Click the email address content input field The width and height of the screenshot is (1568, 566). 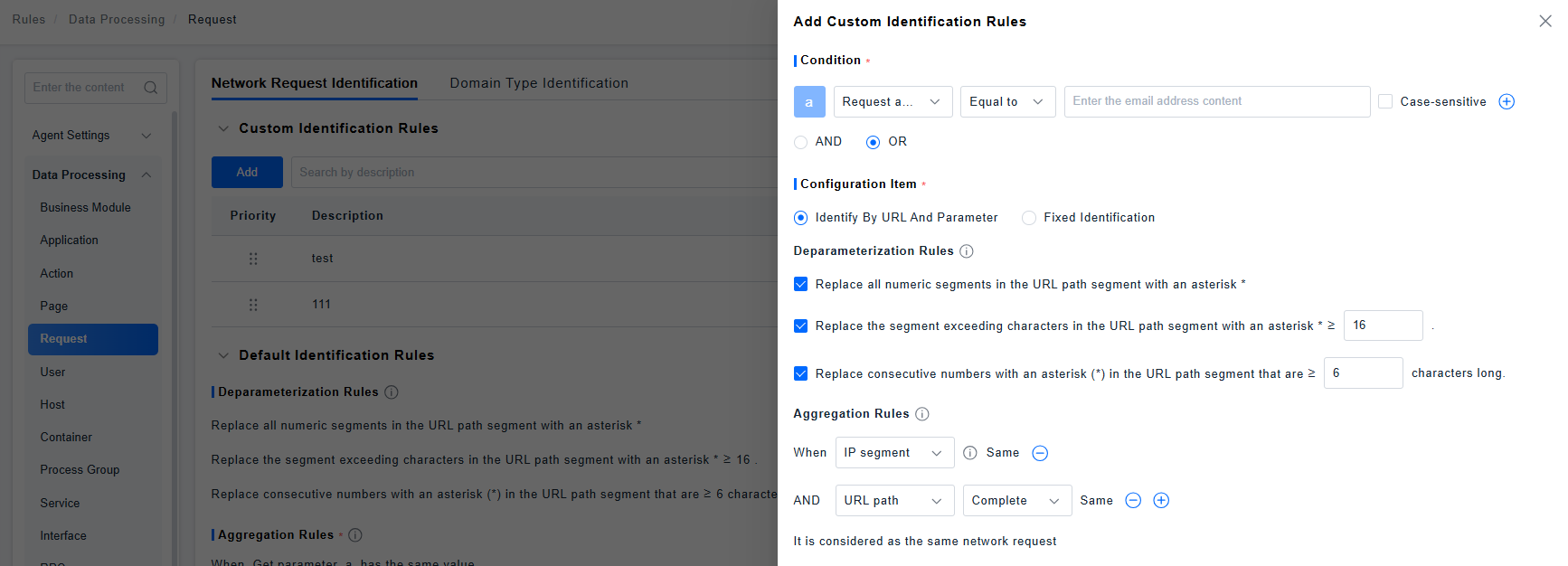coord(1216,102)
